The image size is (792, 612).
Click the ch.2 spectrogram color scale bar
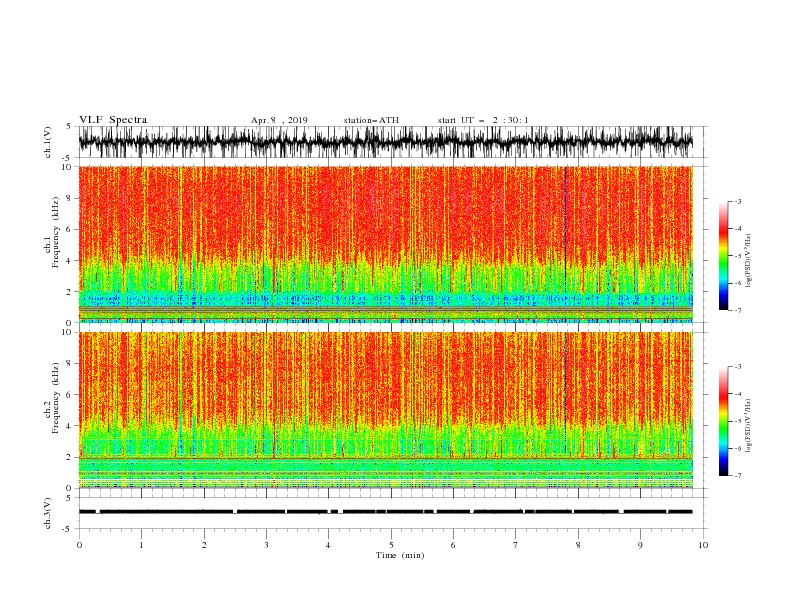coord(723,421)
